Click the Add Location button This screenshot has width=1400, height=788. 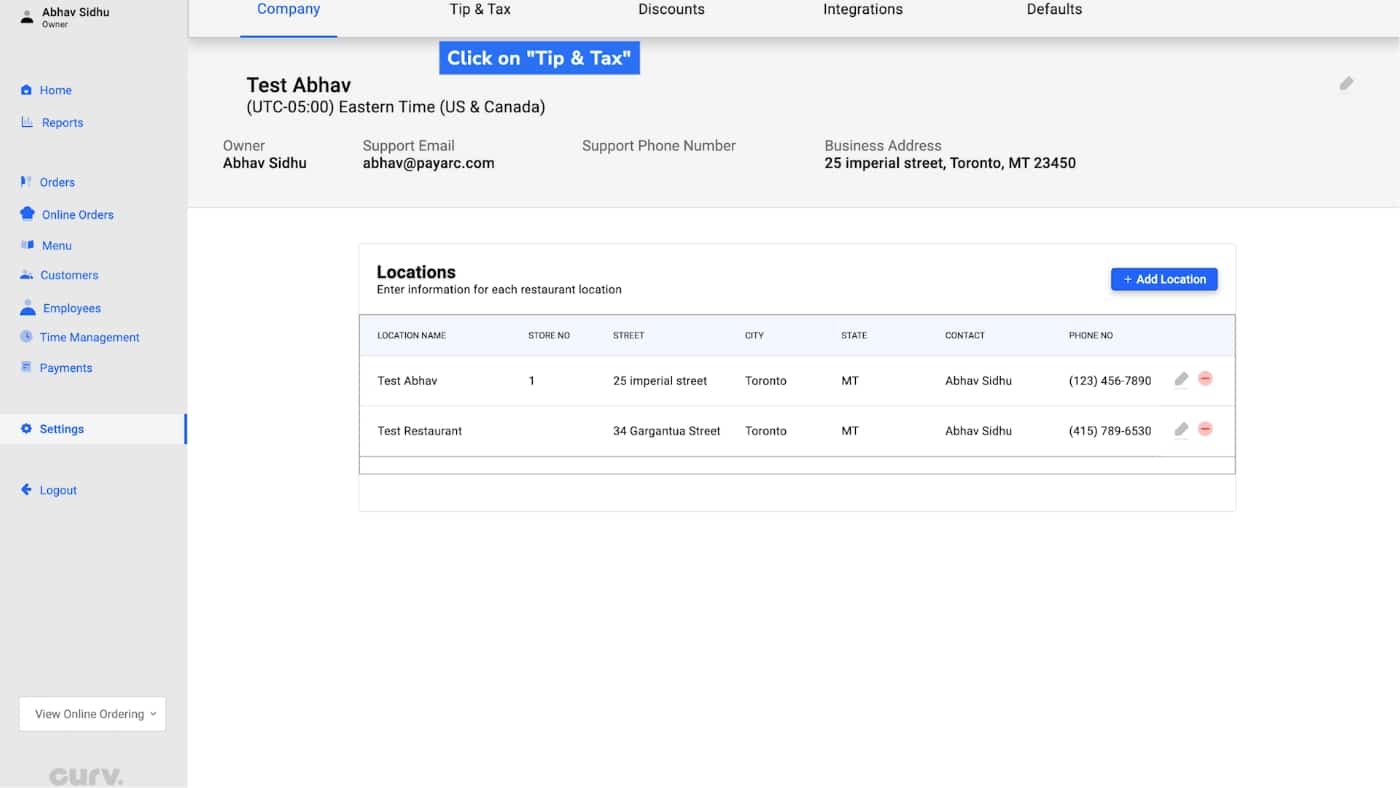1164,279
